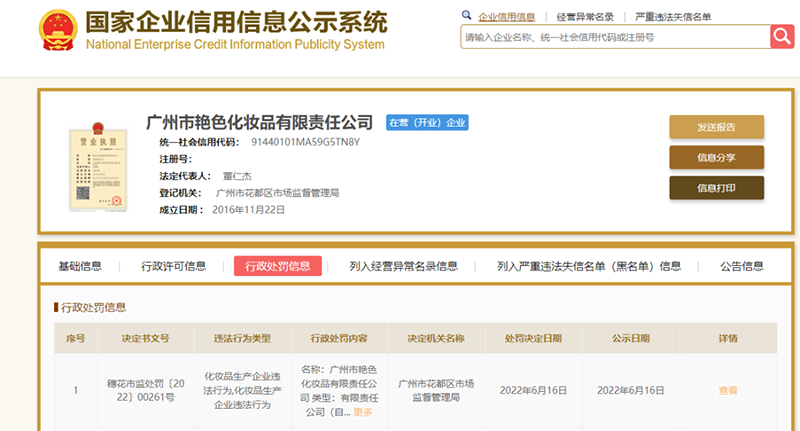Click the 信息打印 button
Viewport: 800px width, 431px height.
(716, 188)
